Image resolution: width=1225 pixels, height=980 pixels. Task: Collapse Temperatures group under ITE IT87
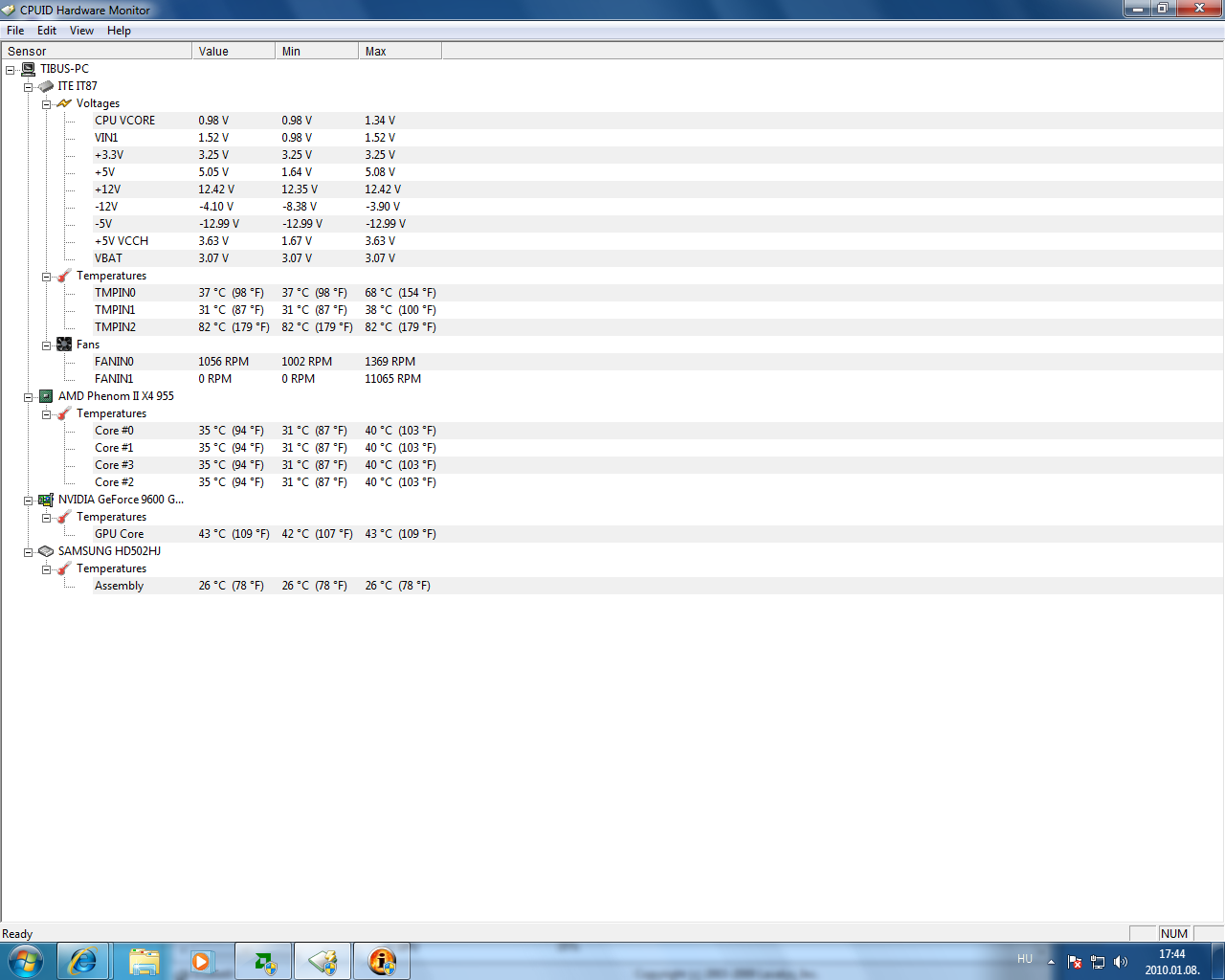coord(46,277)
